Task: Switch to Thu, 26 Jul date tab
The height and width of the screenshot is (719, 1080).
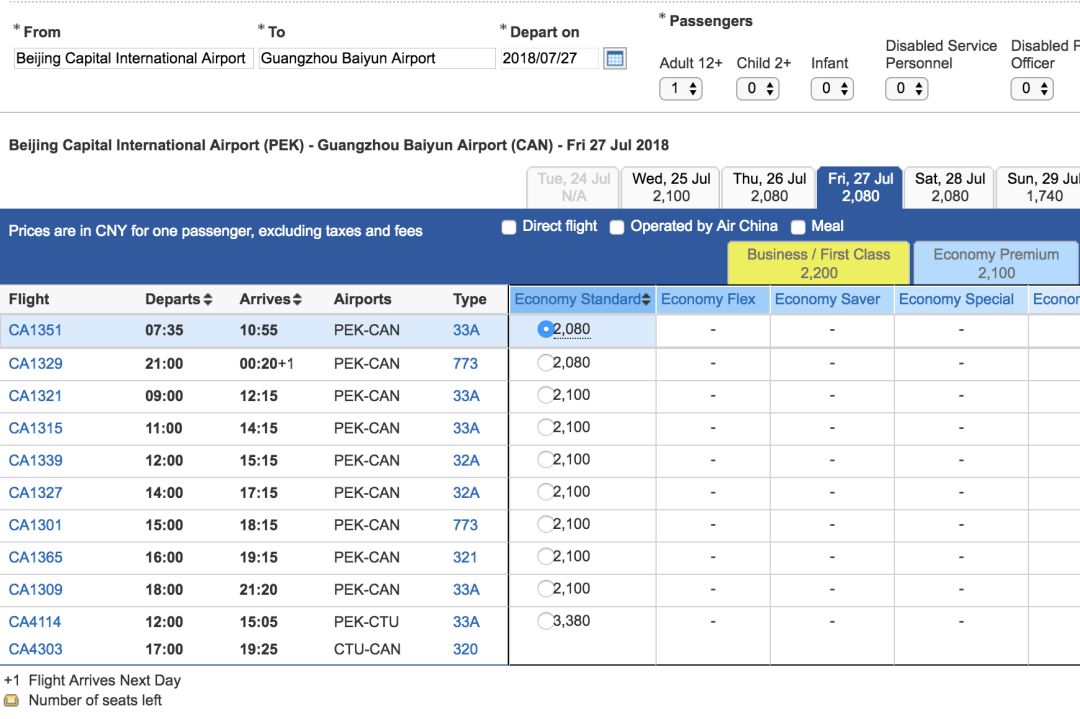Action: click(x=769, y=187)
